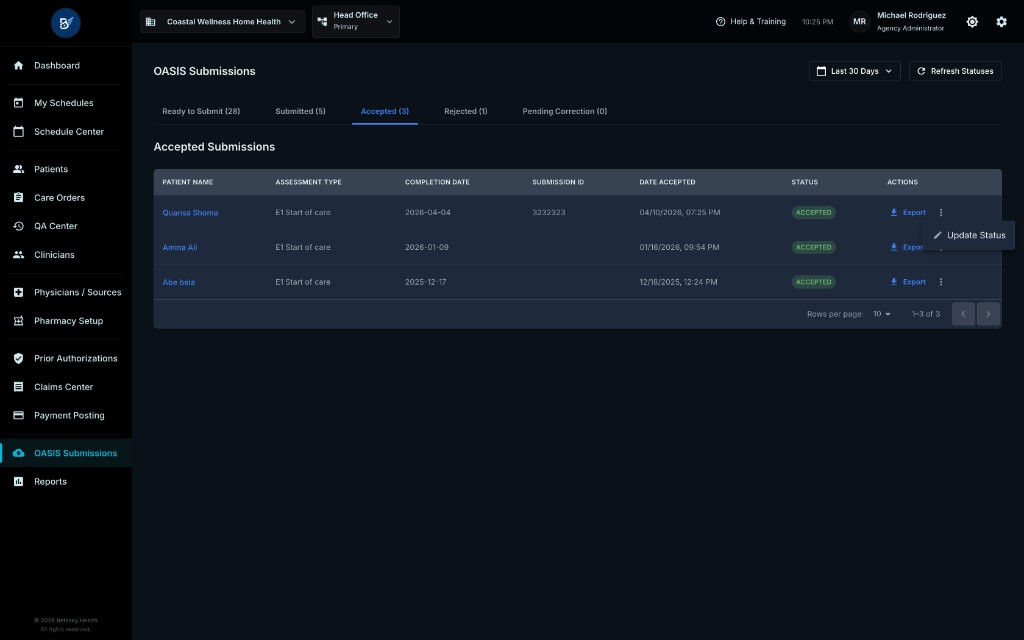Click the Pharmacy Setup icon

click(x=18, y=321)
